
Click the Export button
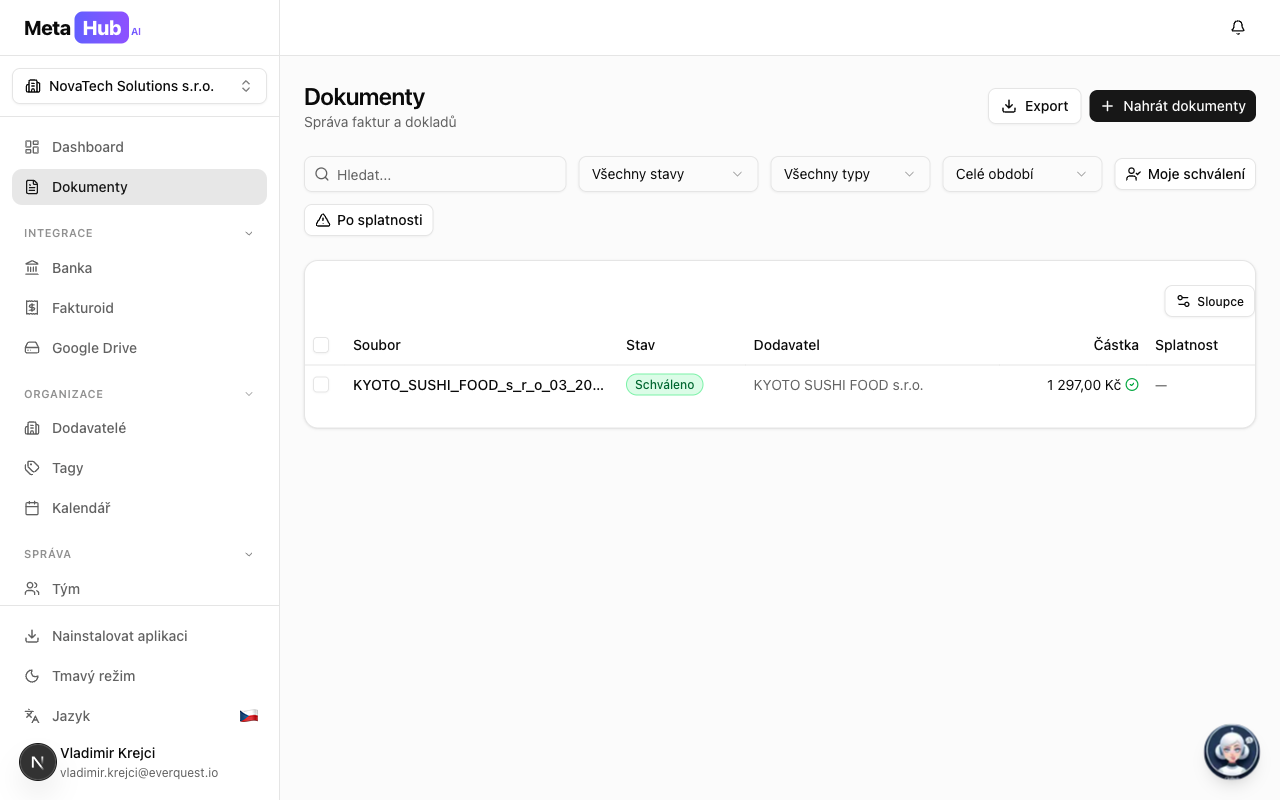1034,106
